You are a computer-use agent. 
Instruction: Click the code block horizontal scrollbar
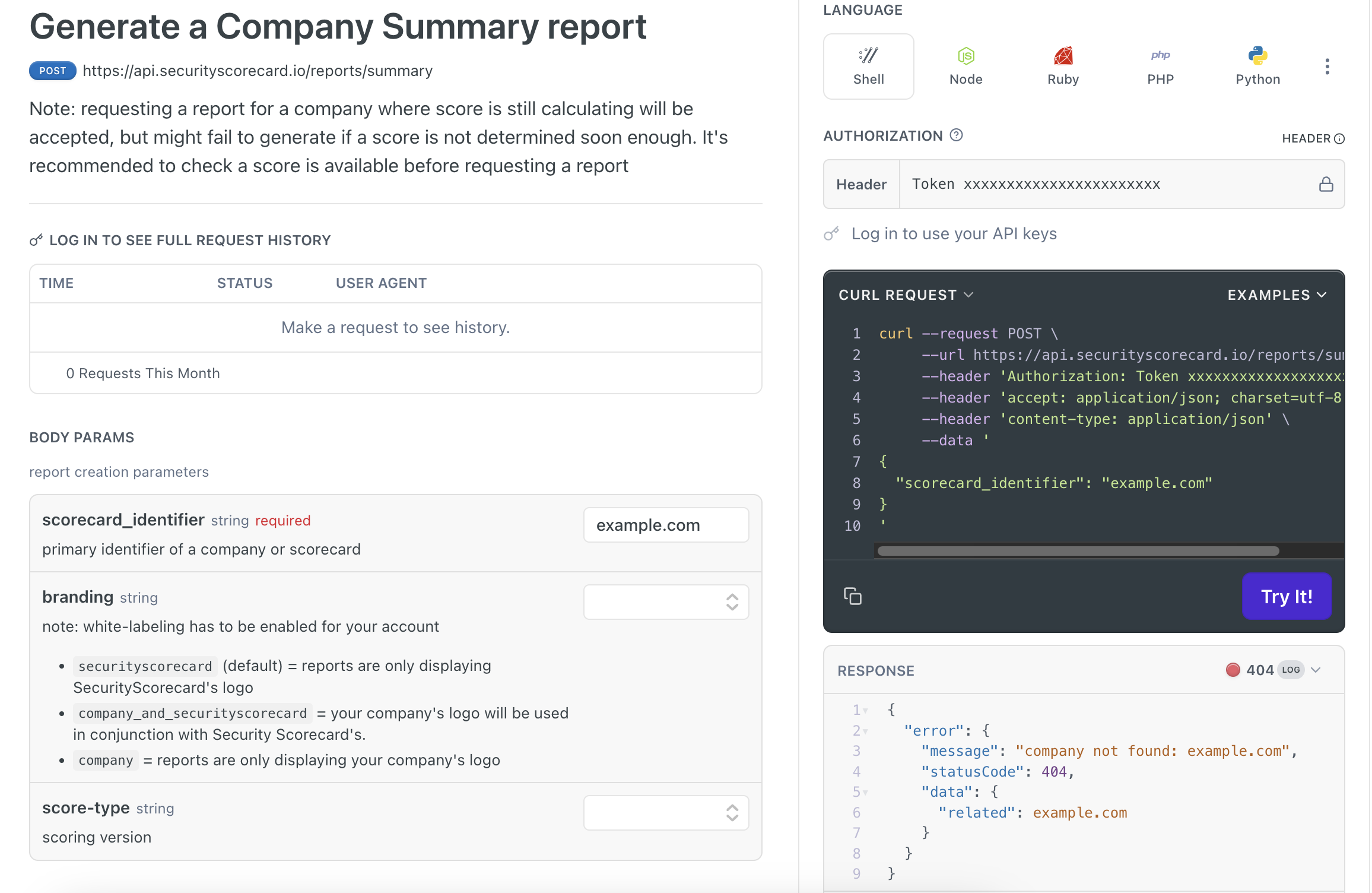tap(1078, 551)
